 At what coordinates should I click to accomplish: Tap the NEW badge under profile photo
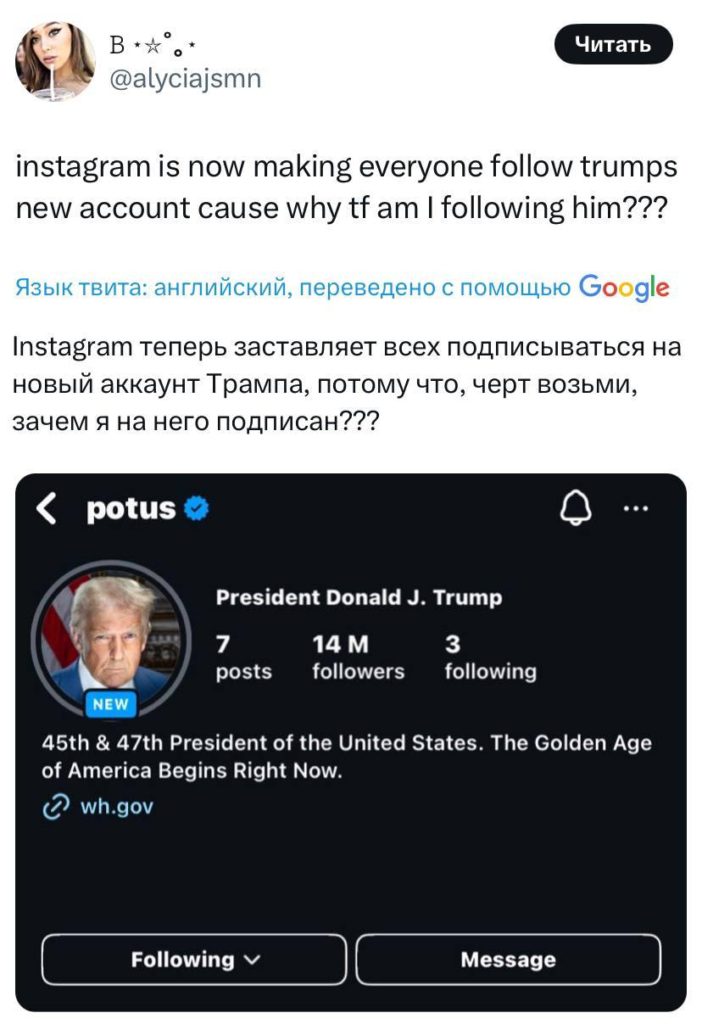point(110,703)
